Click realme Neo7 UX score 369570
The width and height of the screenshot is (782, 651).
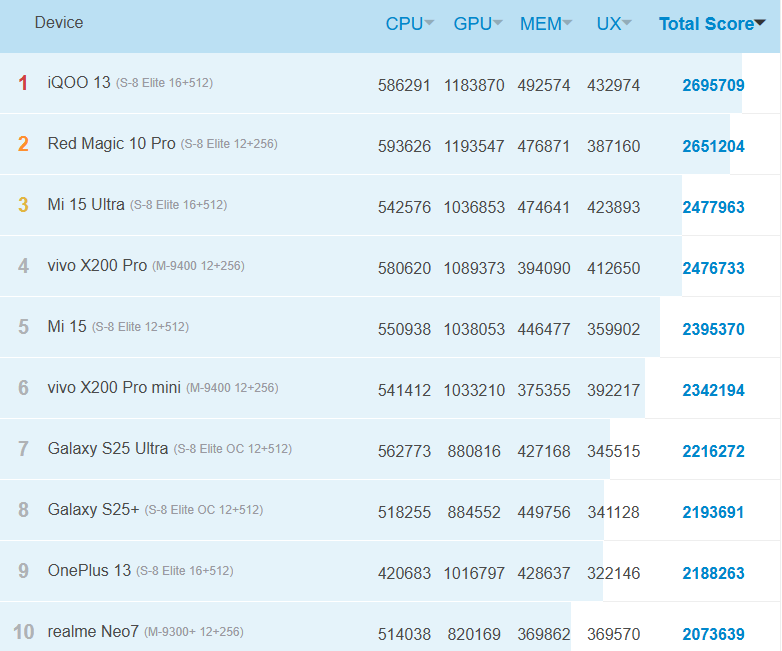(x=613, y=635)
